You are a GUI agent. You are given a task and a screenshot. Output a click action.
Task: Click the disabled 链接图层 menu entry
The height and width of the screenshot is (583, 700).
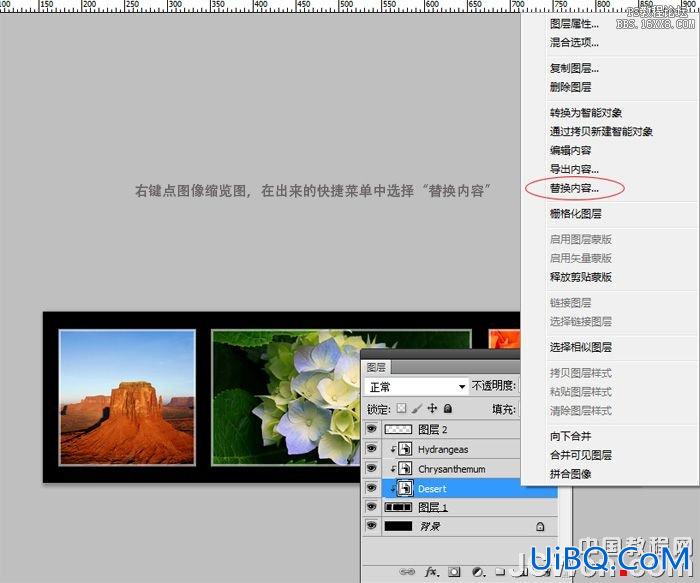[571, 303]
